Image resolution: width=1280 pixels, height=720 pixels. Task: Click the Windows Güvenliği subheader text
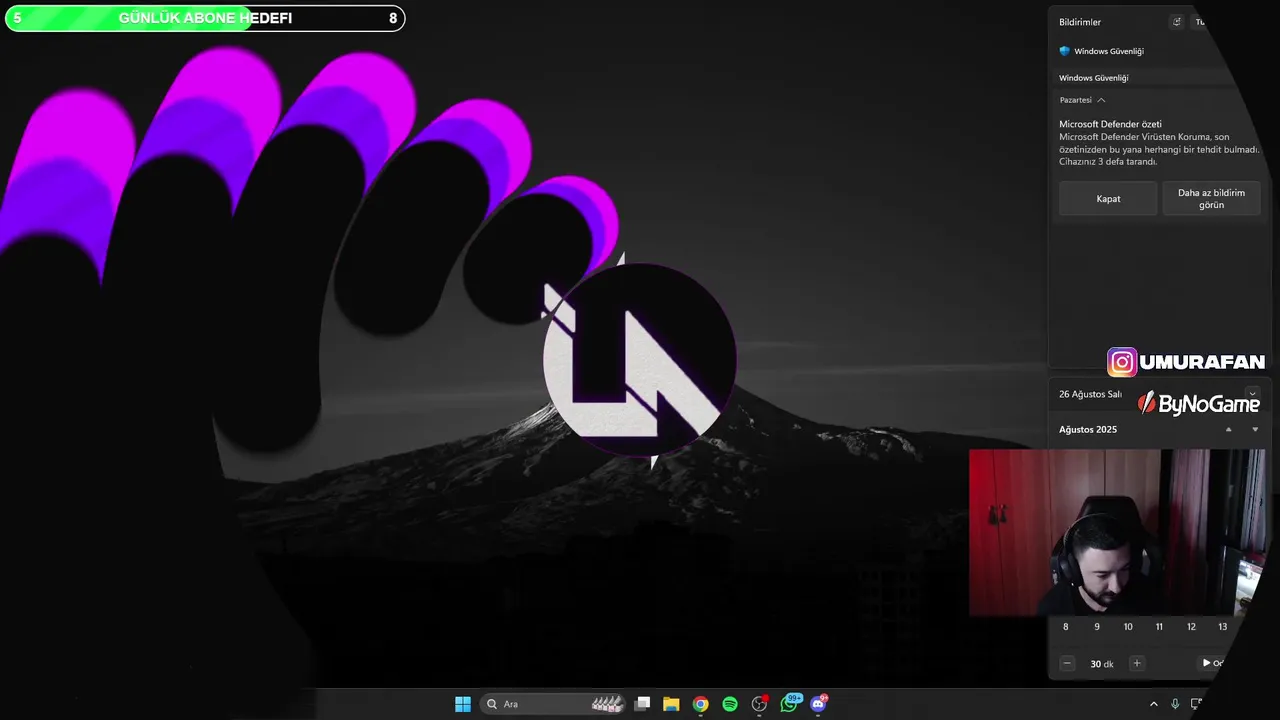click(1093, 78)
